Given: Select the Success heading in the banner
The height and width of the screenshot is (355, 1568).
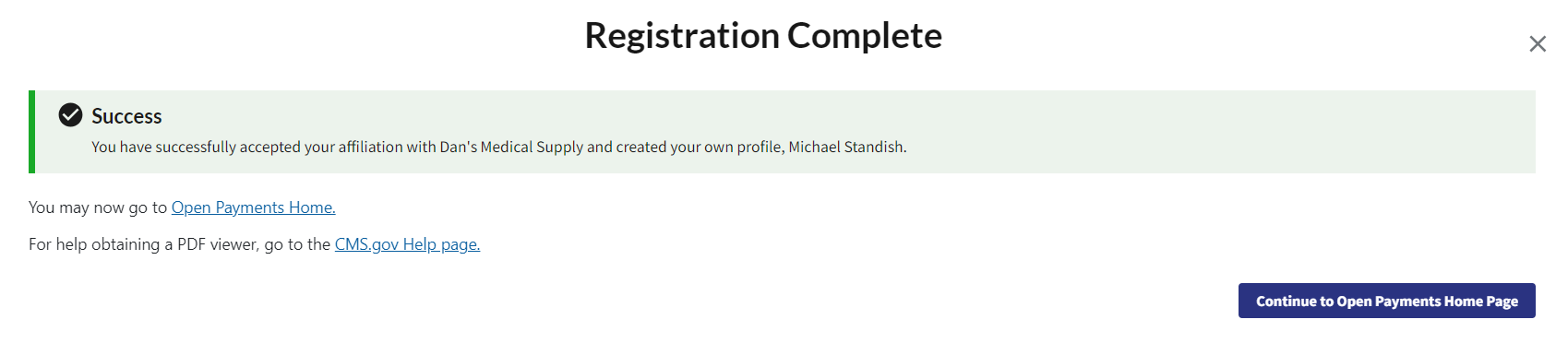Looking at the screenshot, I should coord(126,116).
